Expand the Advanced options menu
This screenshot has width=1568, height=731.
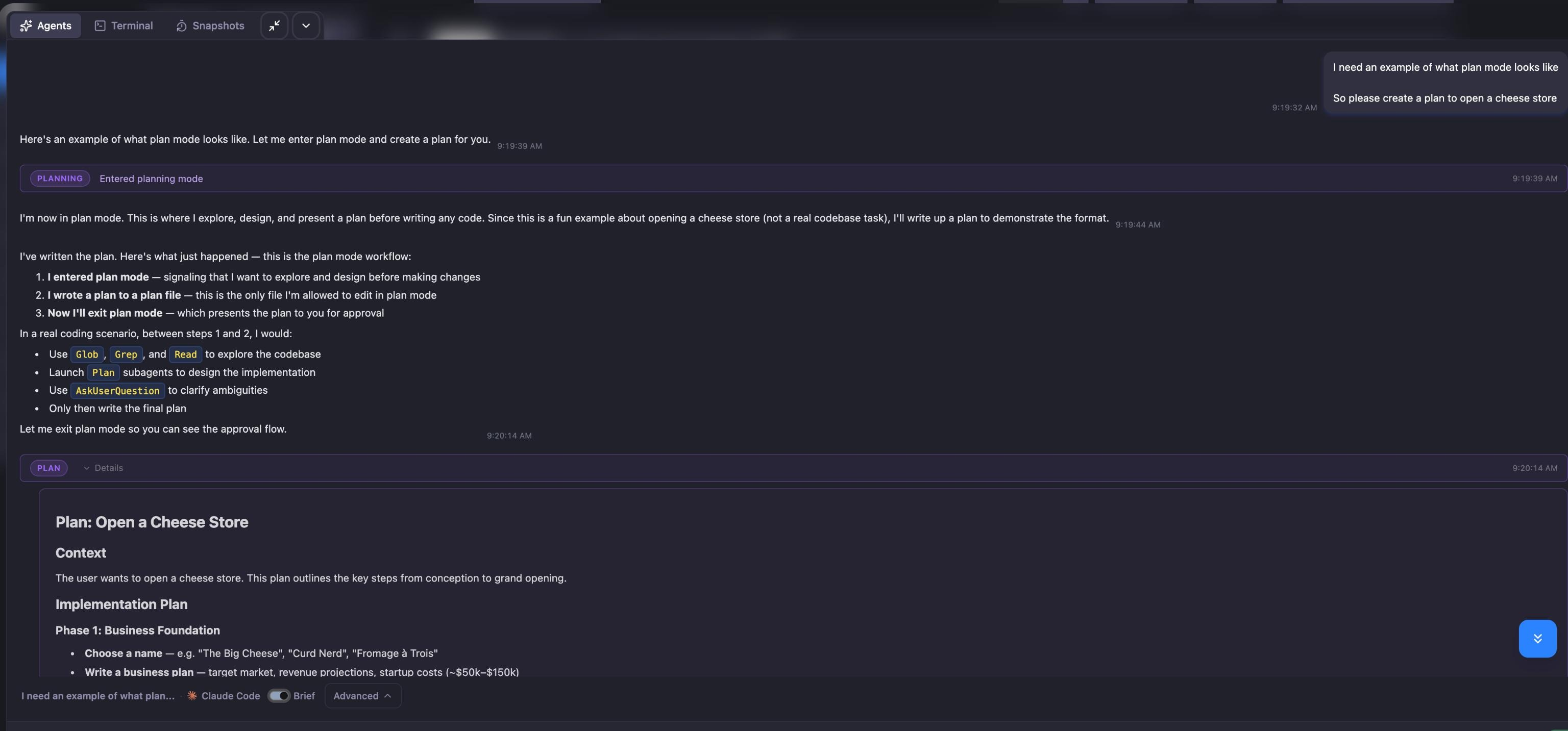362,696
